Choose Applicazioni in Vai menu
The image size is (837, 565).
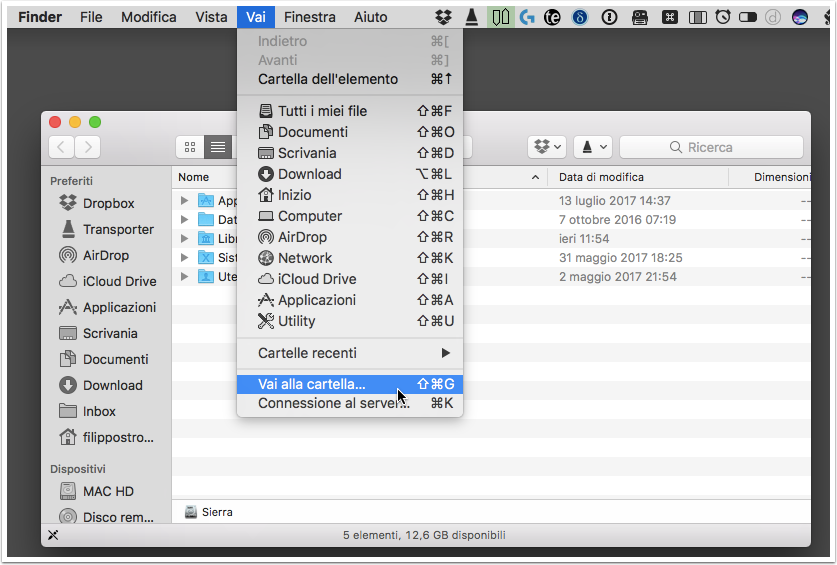click(350, 300)
